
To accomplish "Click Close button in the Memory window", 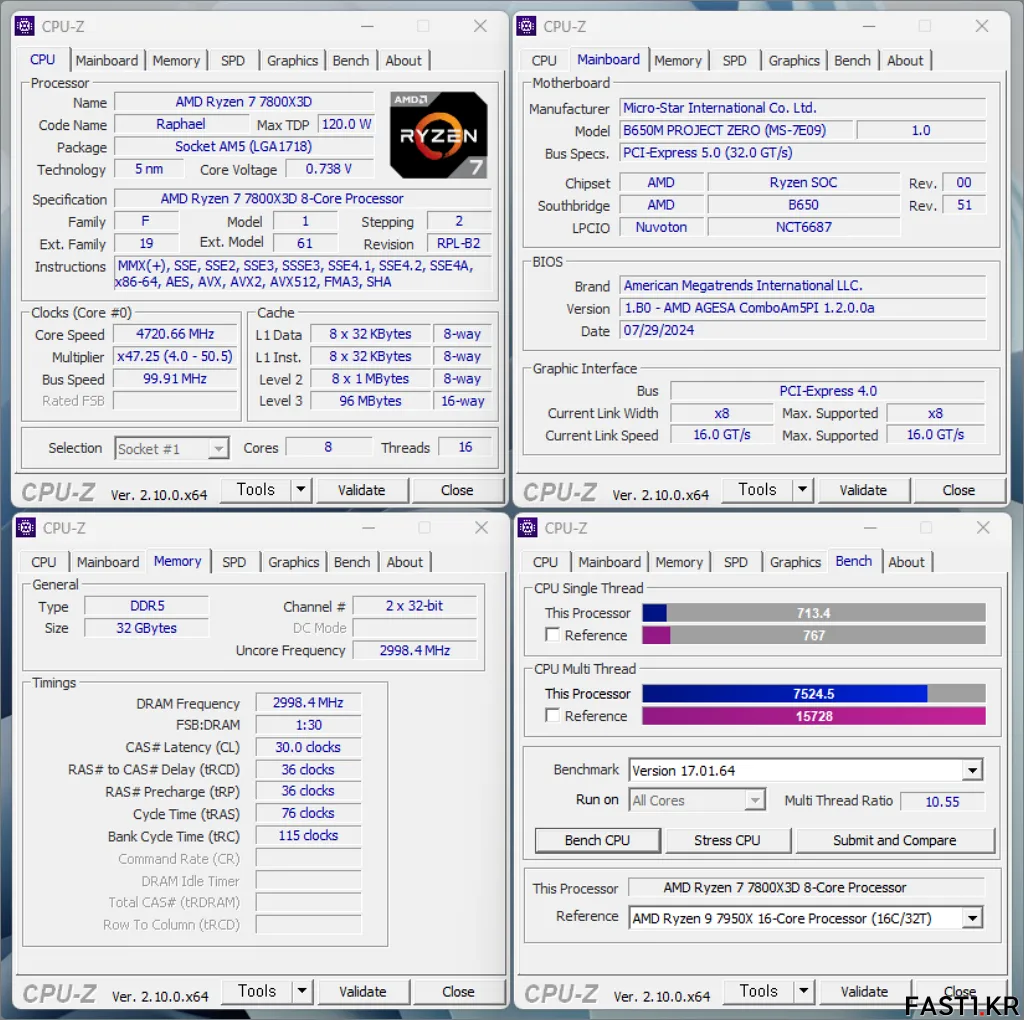I will coord(458,991).
